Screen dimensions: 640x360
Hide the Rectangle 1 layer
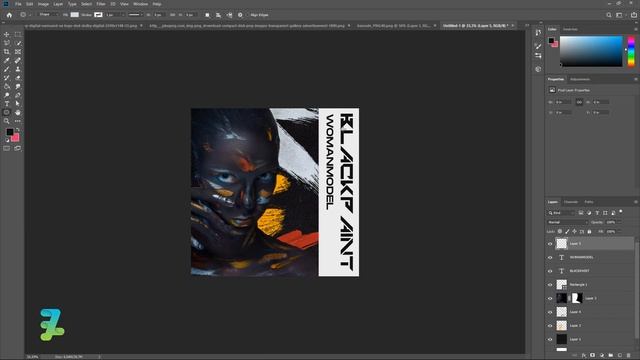pyautogui.click(x=550, y=285)
